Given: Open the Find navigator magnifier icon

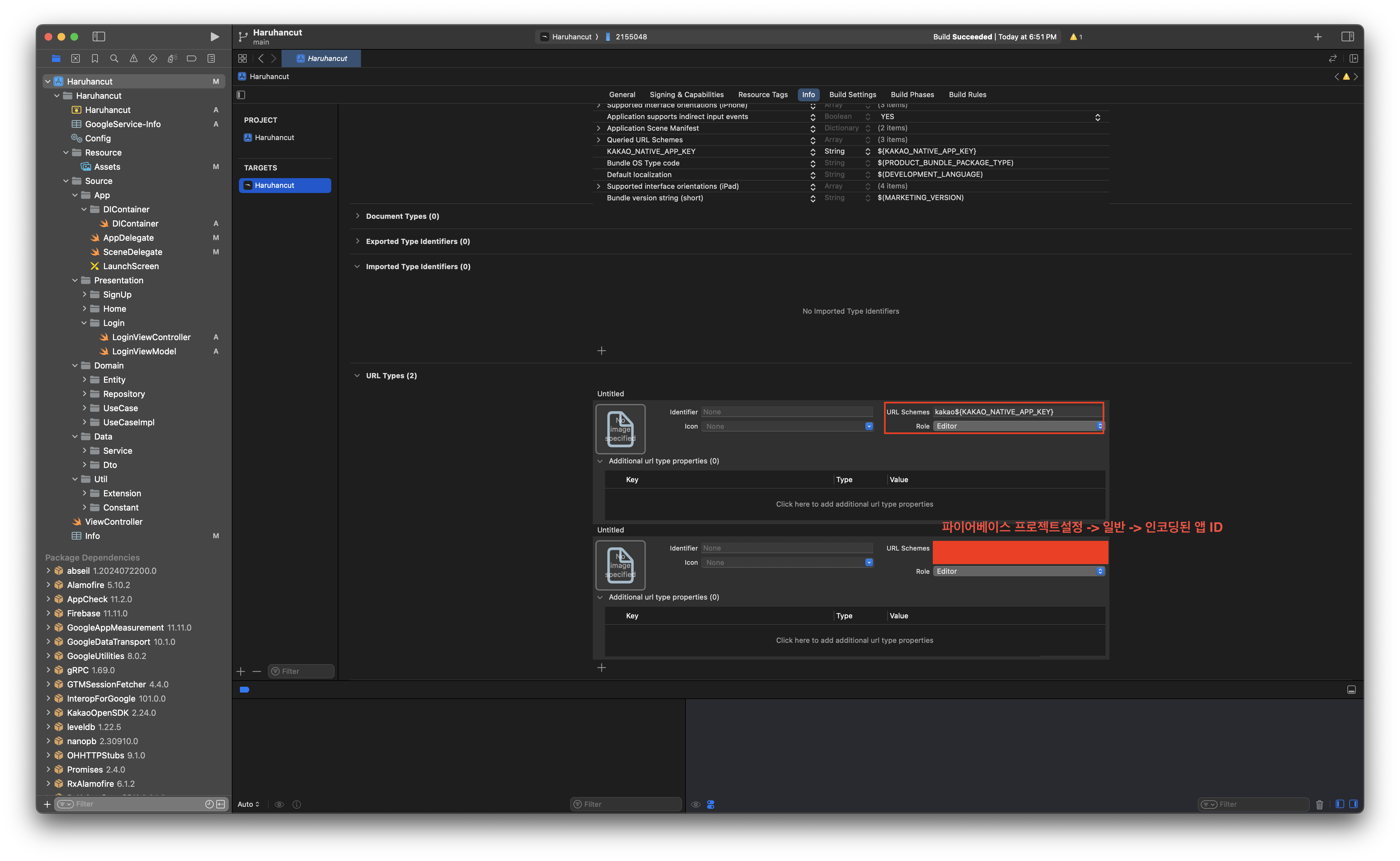Looking at the screenshot, I should tap(114, 58).
